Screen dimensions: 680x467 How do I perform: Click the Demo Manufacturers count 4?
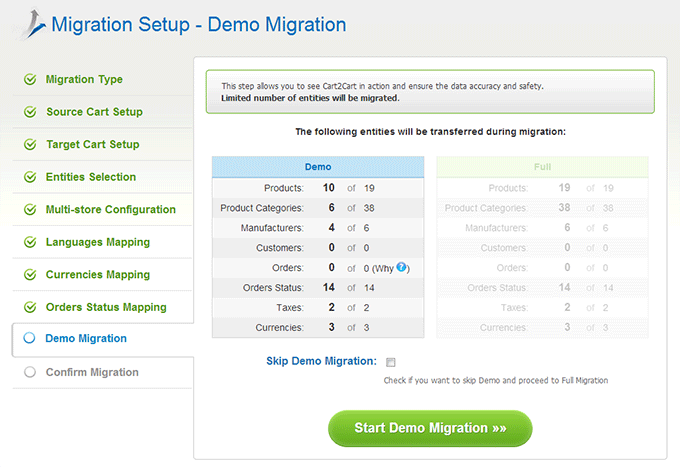(x=331, y=228)
